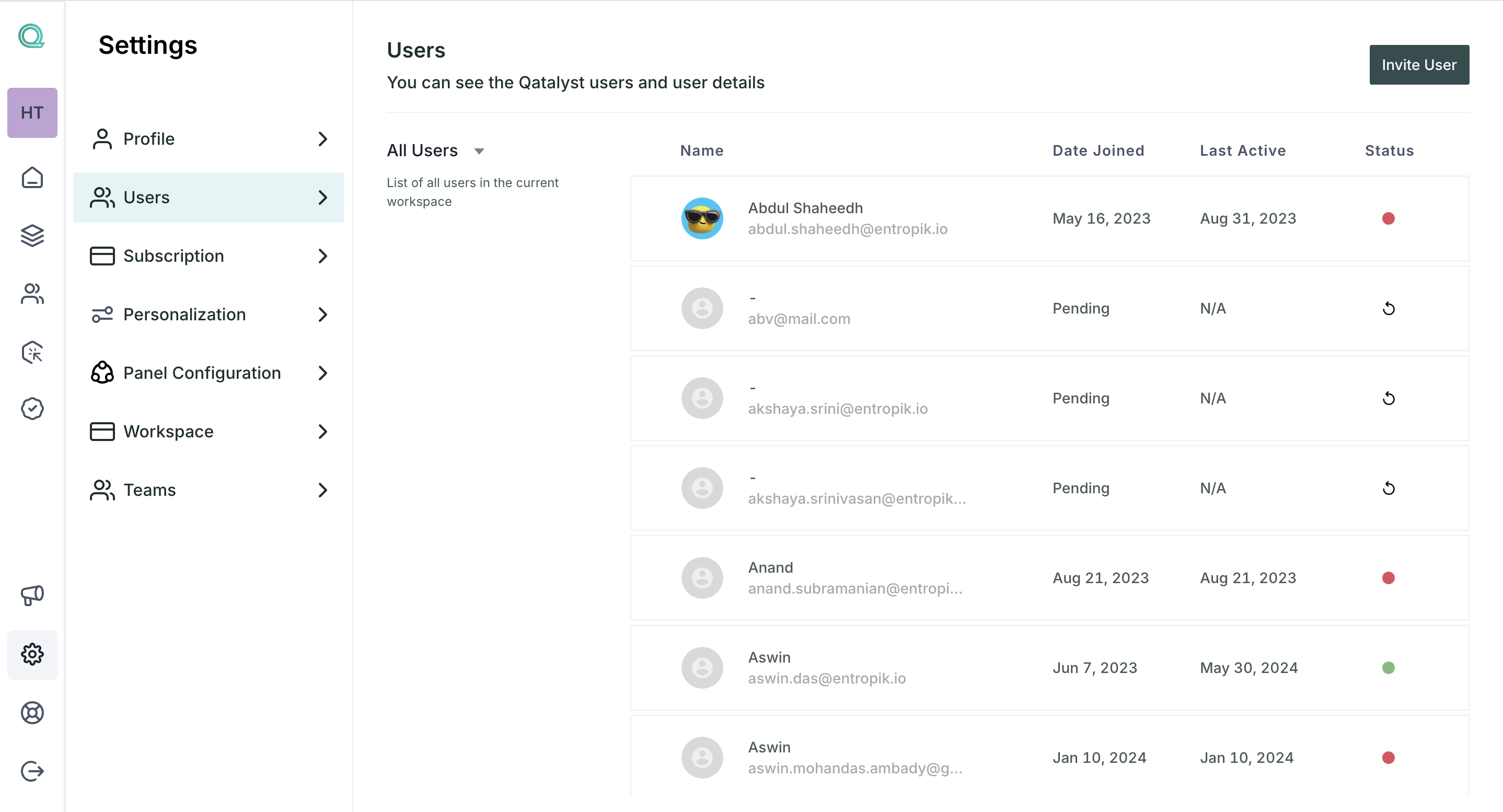
Task: Click last active date May 30, 2024
Action: pyautogui.click(x=1248, y=667)
